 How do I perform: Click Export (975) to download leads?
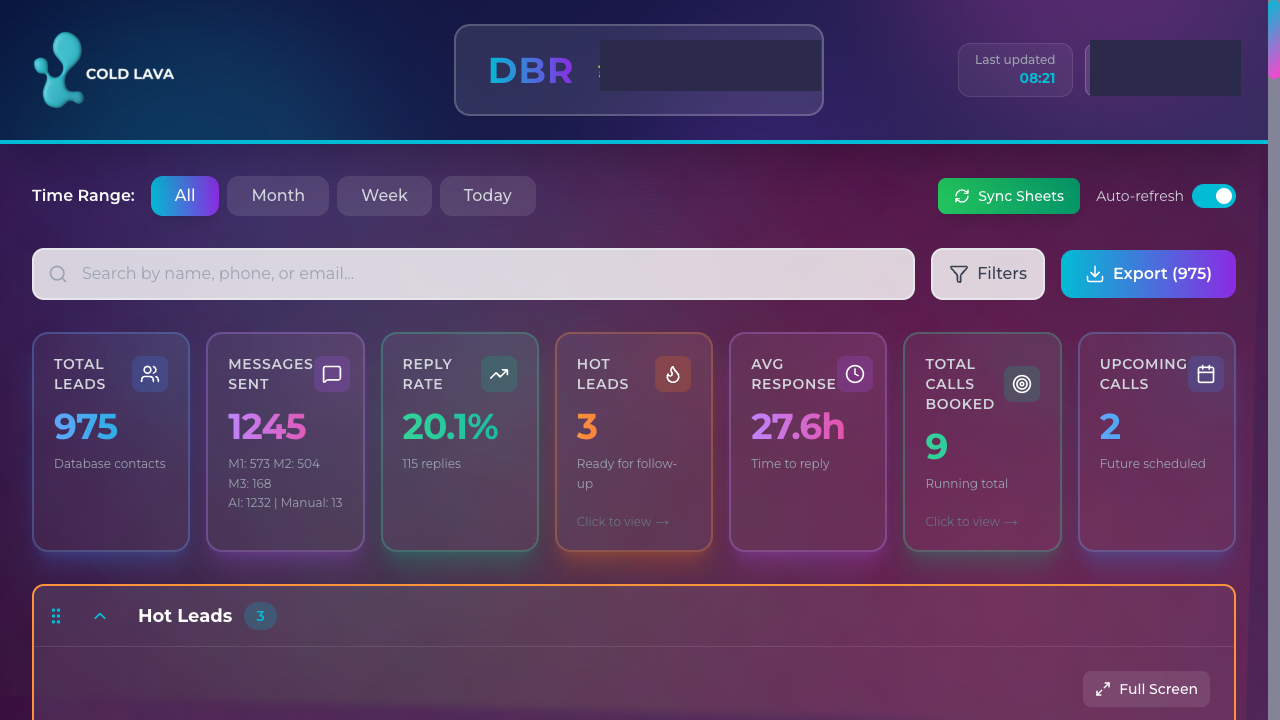point(1148,273)
